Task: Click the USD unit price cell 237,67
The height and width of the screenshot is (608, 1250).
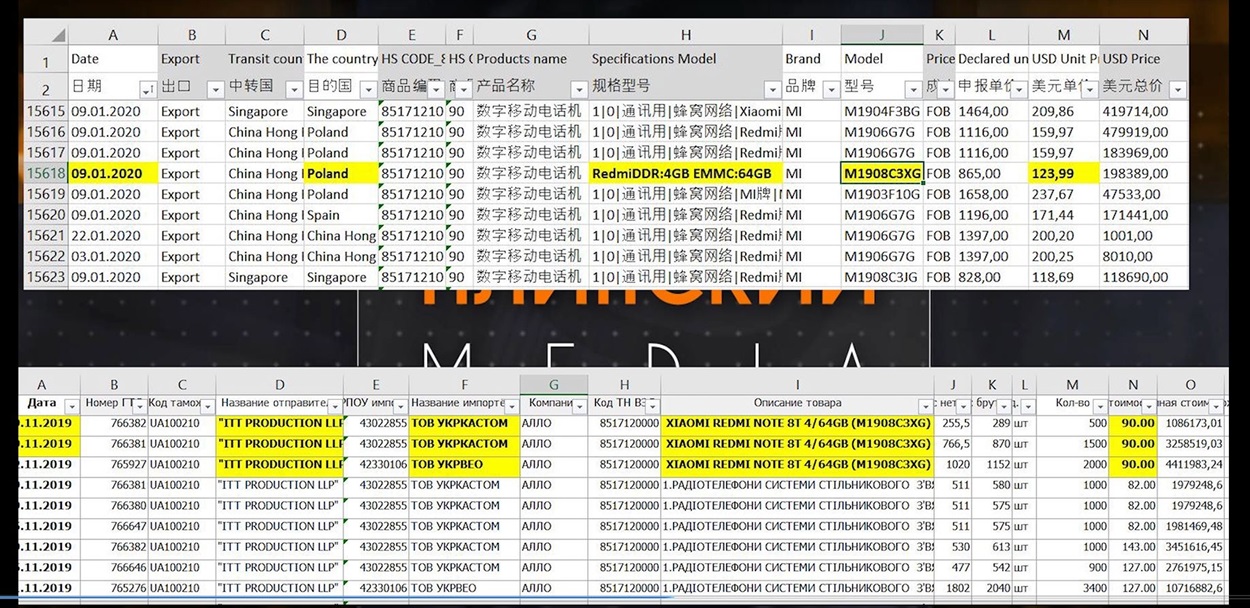Action: click(x=1064, y=194)
